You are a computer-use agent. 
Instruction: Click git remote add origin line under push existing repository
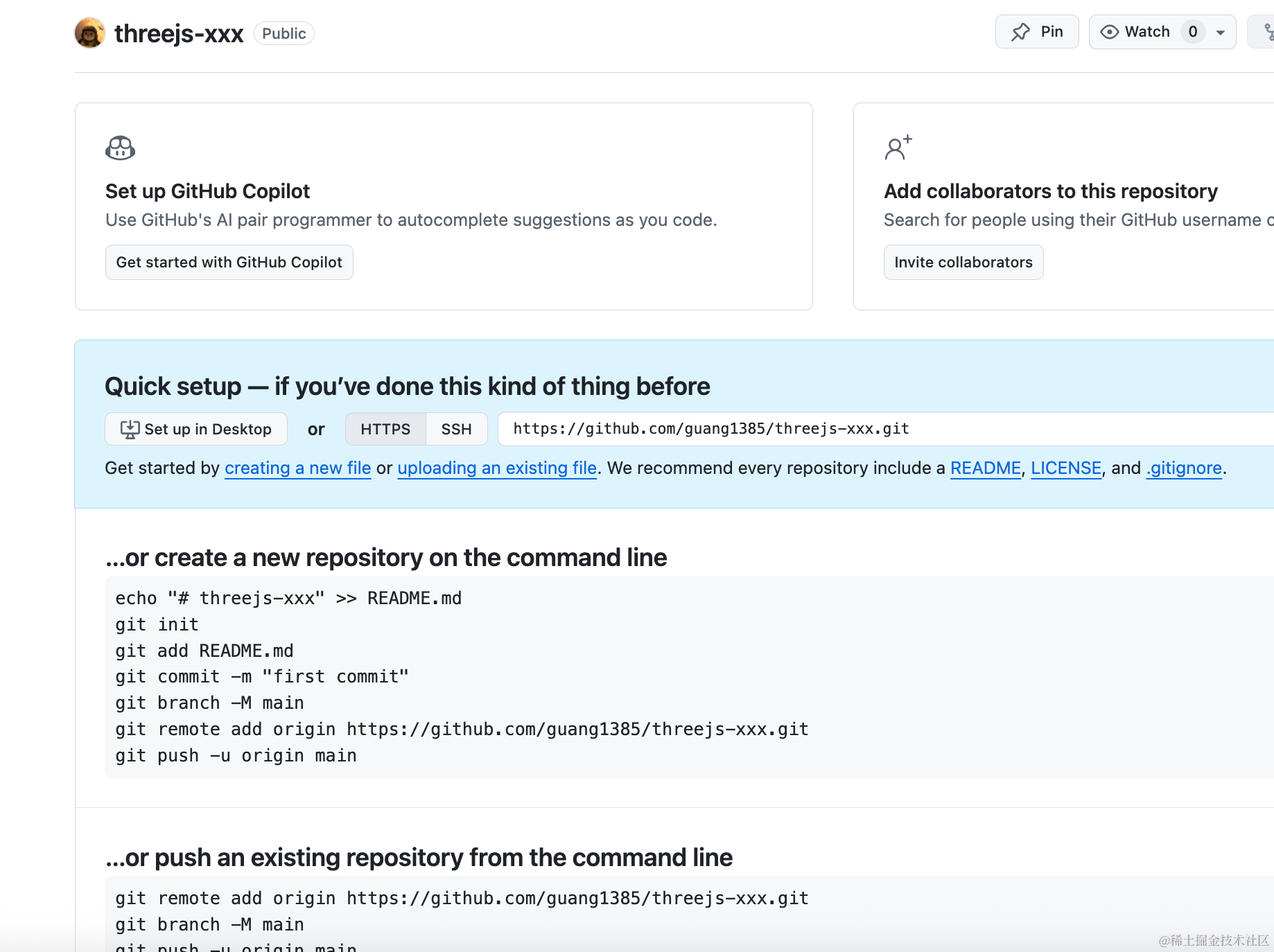pyautogui.click(x=462, y=899)
